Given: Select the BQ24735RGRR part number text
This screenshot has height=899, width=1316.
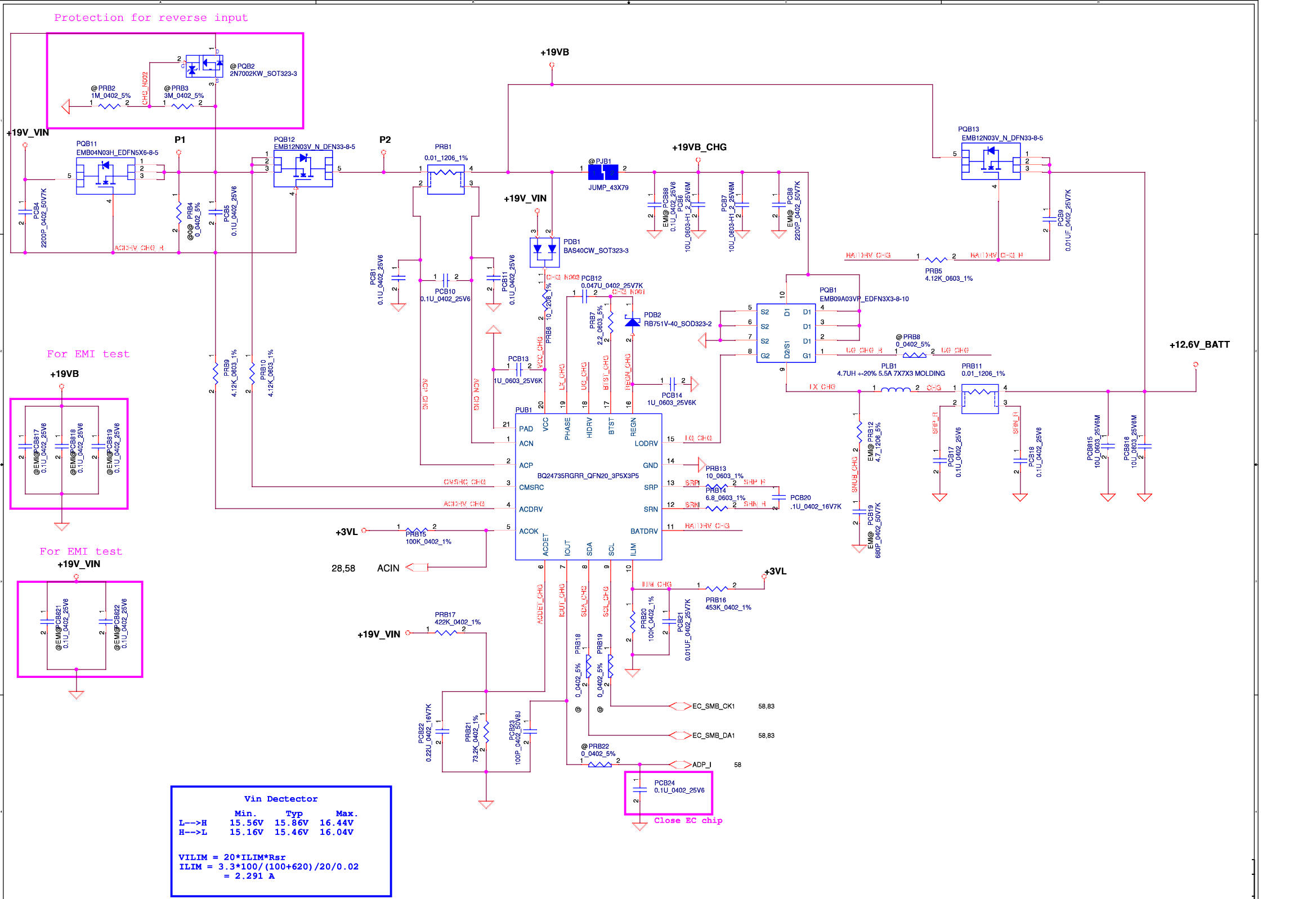Looking at the screenshot, I should pyautogui.click(x=588, y=476).
